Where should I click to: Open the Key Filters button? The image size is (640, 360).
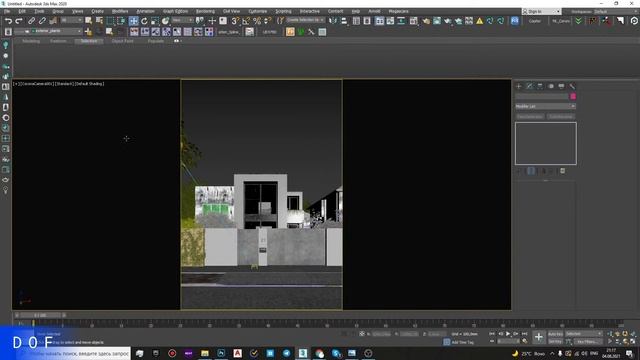tap(588, 342)
